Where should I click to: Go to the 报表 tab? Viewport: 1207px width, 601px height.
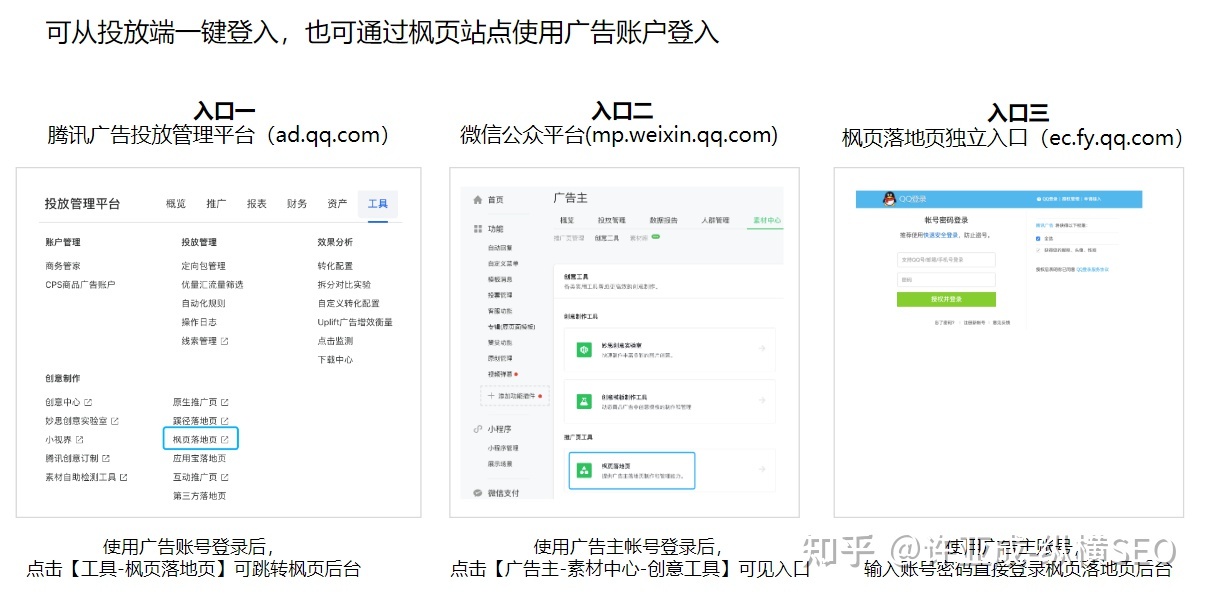coord(257,204)
